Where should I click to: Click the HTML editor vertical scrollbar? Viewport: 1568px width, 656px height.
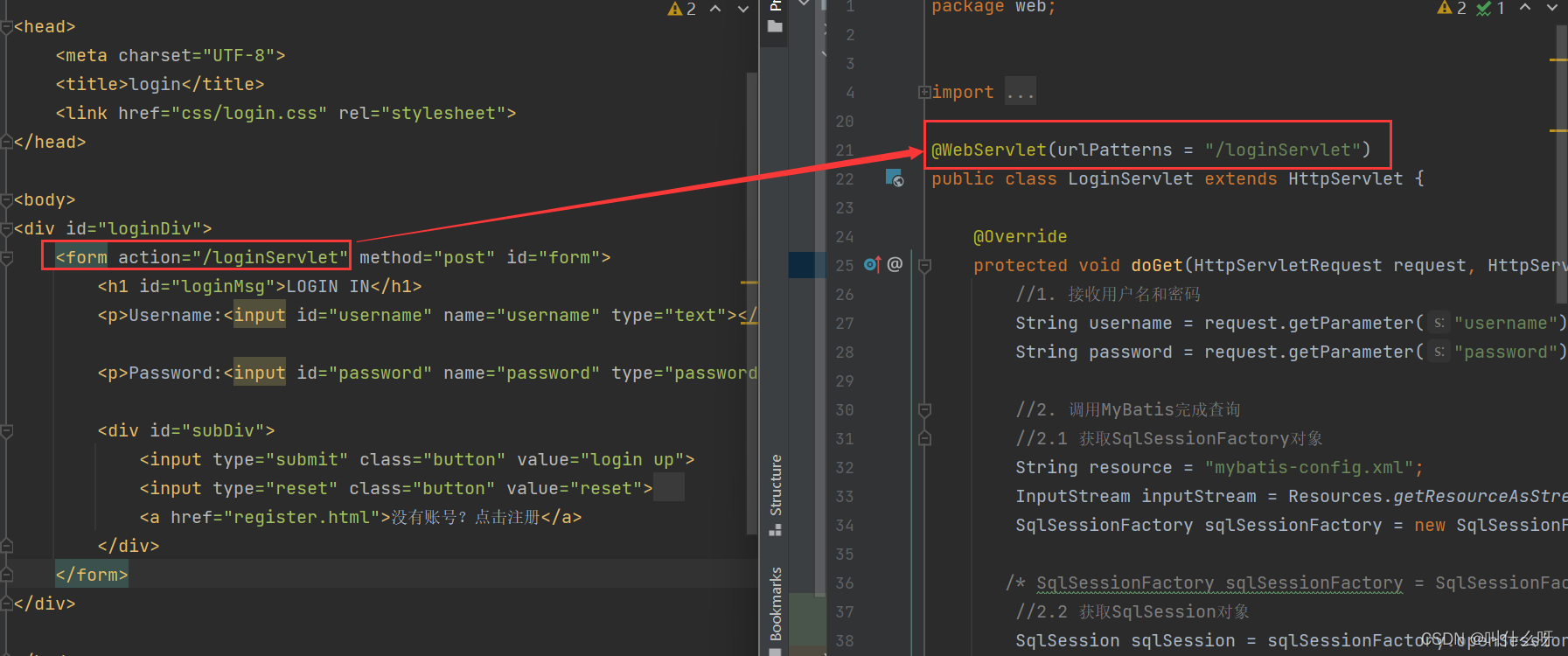coord(751,302)
